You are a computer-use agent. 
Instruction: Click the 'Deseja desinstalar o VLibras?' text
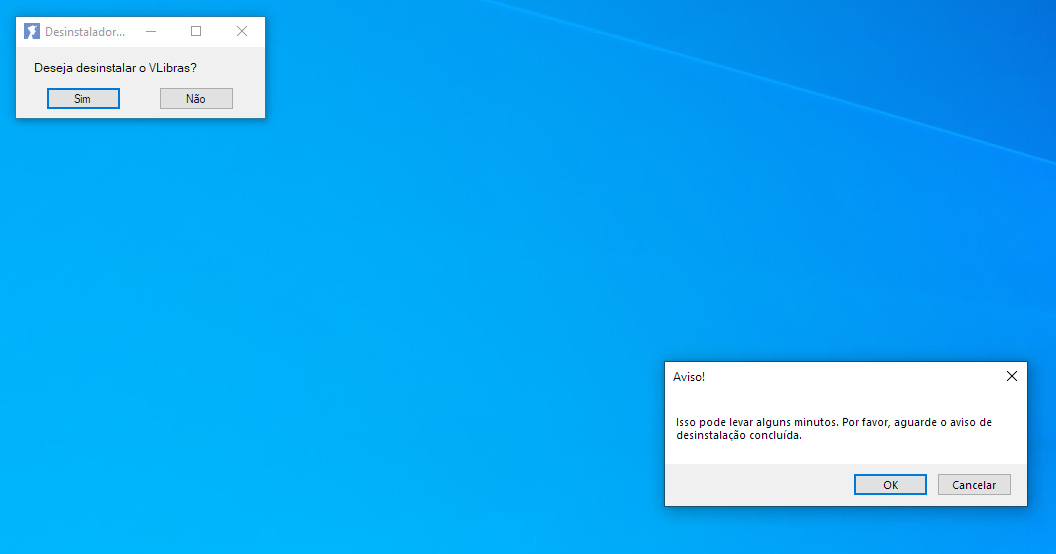115,68
